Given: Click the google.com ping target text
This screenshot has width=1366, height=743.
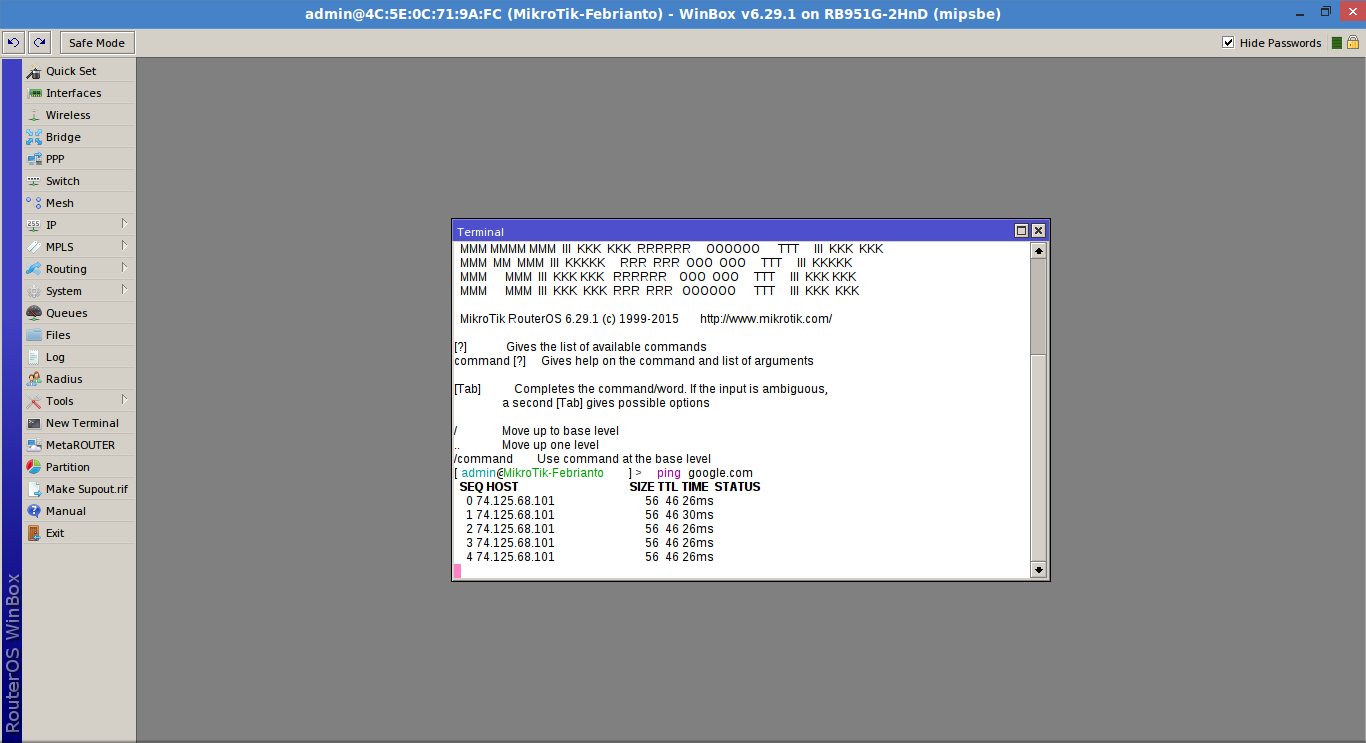Looking at the screenshot, I should (720, 473).
